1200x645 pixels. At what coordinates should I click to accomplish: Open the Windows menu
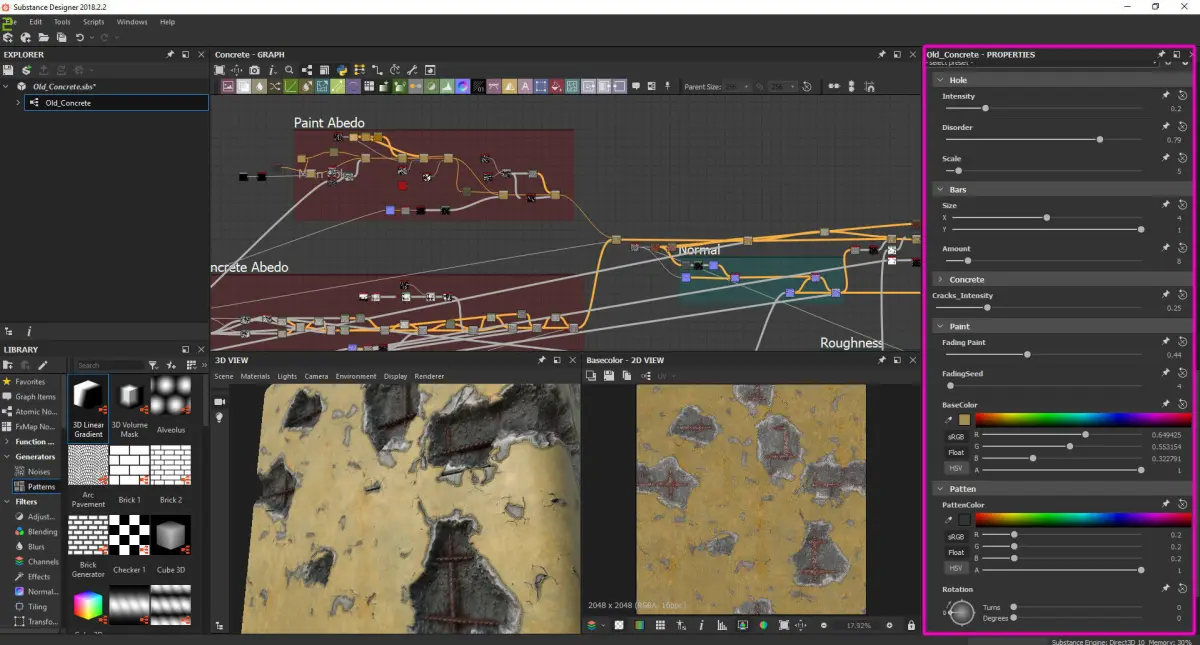(132, 21)
